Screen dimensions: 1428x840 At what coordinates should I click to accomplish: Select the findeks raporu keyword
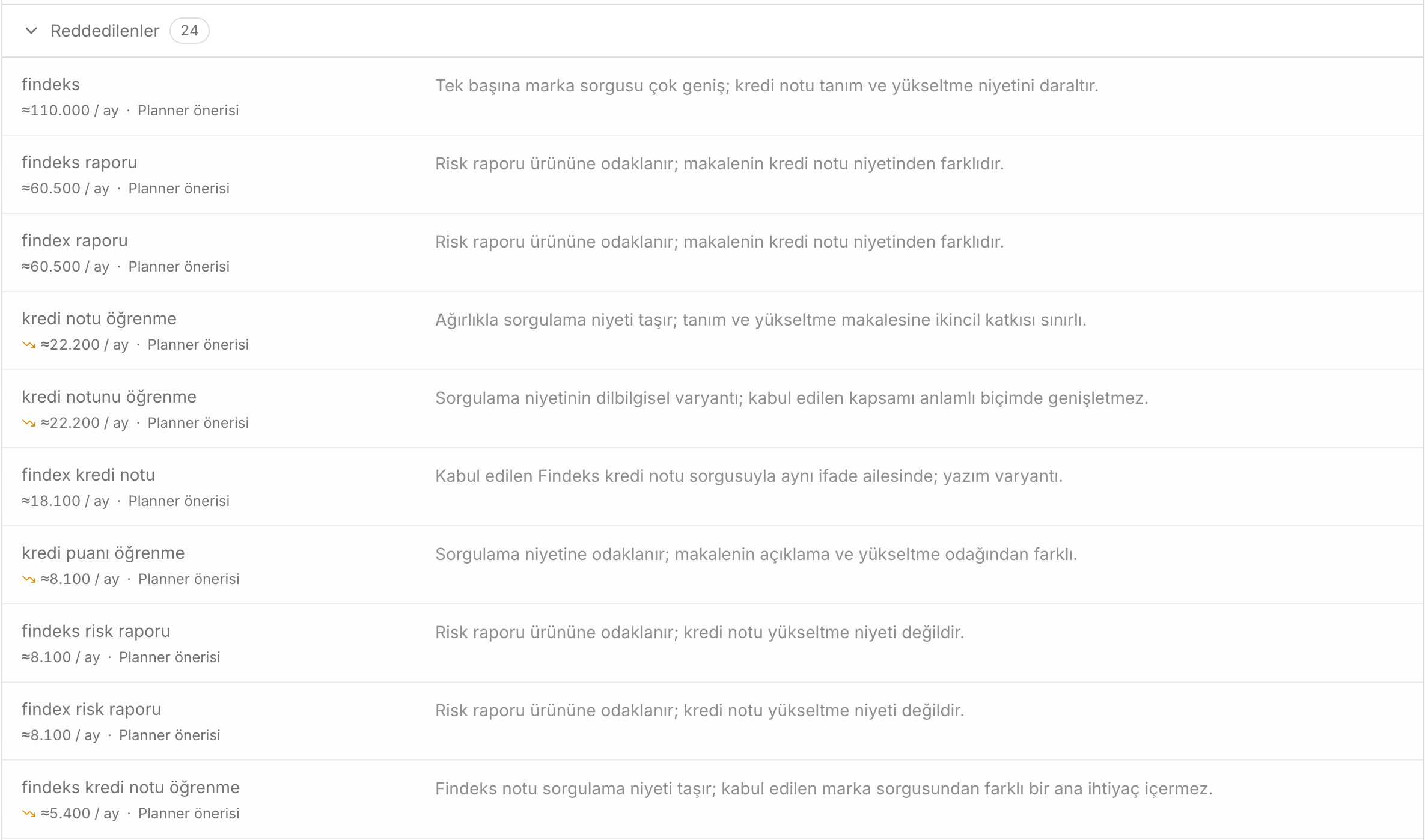tap(79, 162)
